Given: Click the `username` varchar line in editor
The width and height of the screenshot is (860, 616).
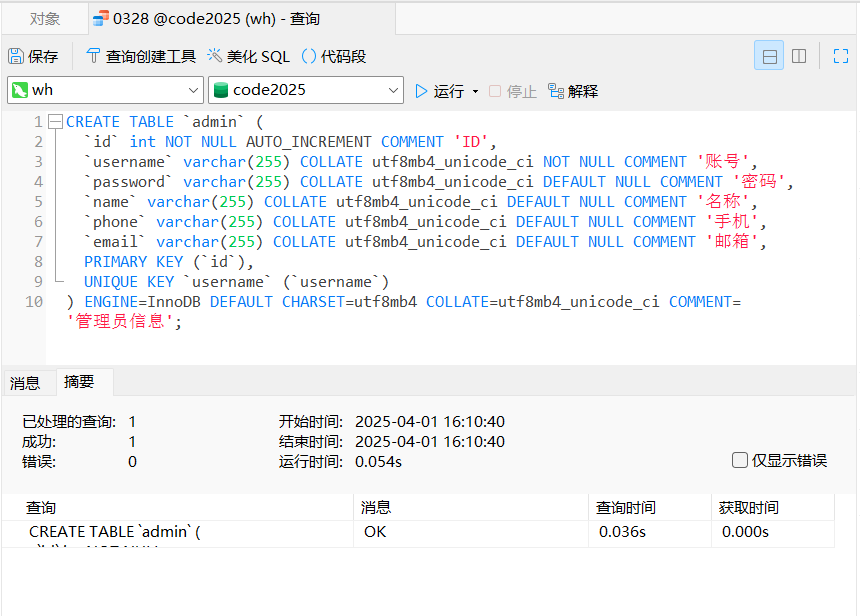Looking at the screenshot, I should [420, 162].
